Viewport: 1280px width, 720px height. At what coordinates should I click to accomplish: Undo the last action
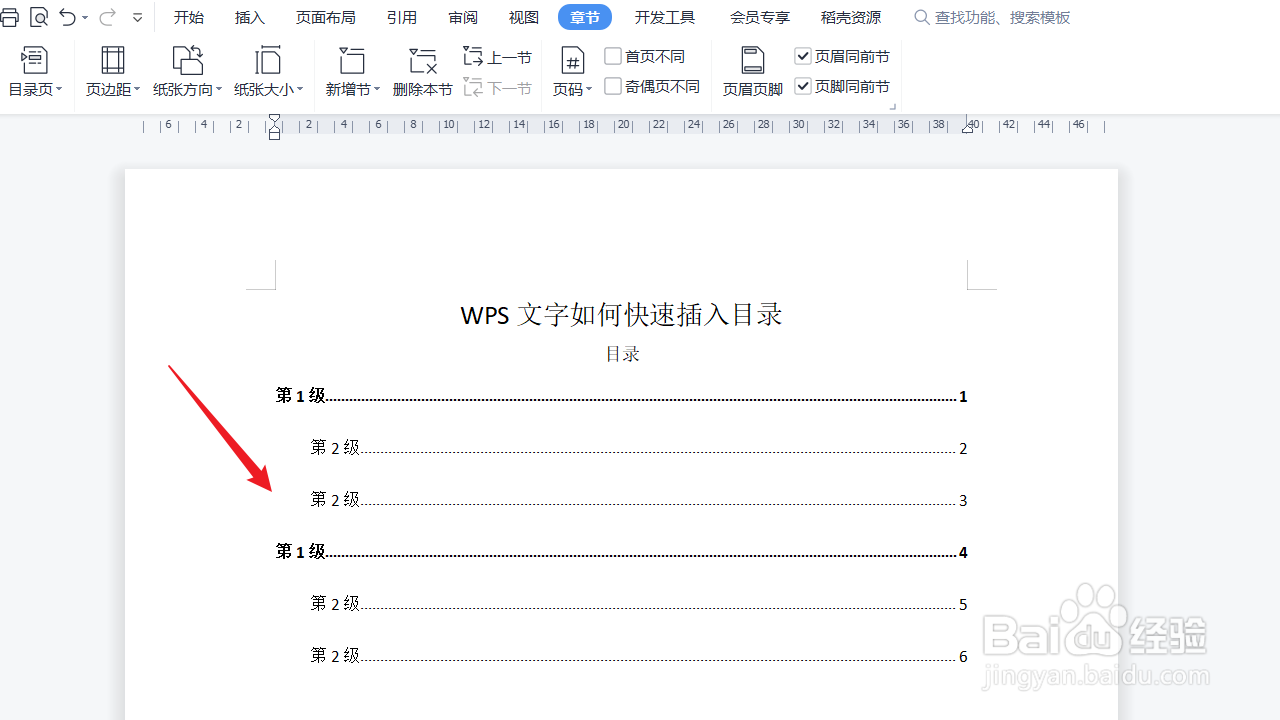click(67, 17)
